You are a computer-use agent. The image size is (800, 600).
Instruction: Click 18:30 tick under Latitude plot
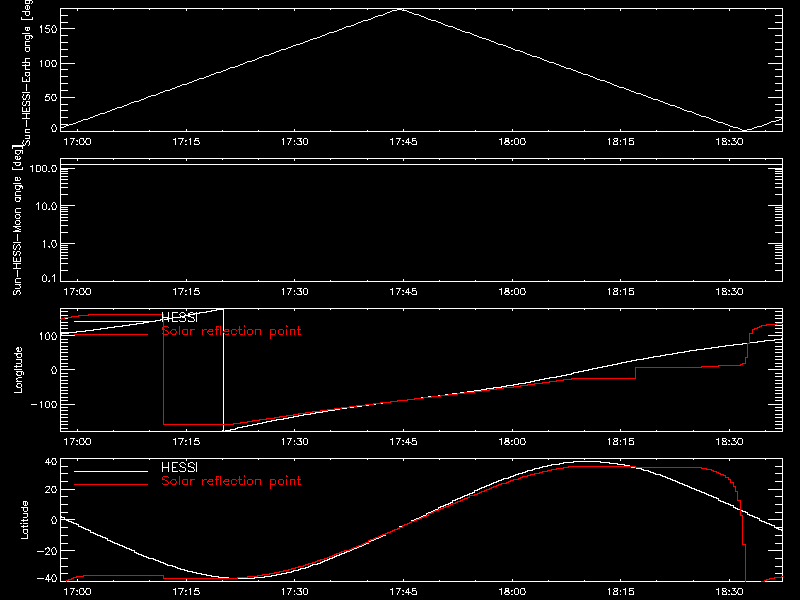729,591
